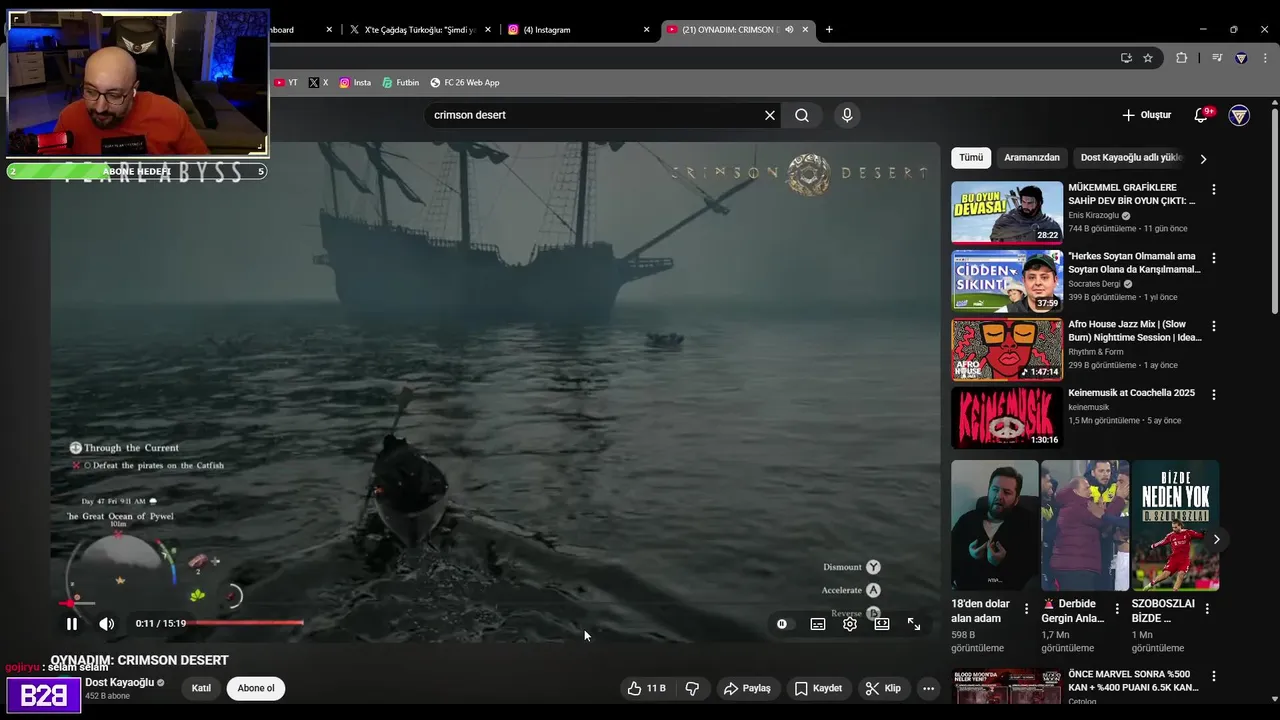This screenshot has height=720, width=1280.
Task: Open Afro House Jazz Mix video title
Action: point(1135,331)
